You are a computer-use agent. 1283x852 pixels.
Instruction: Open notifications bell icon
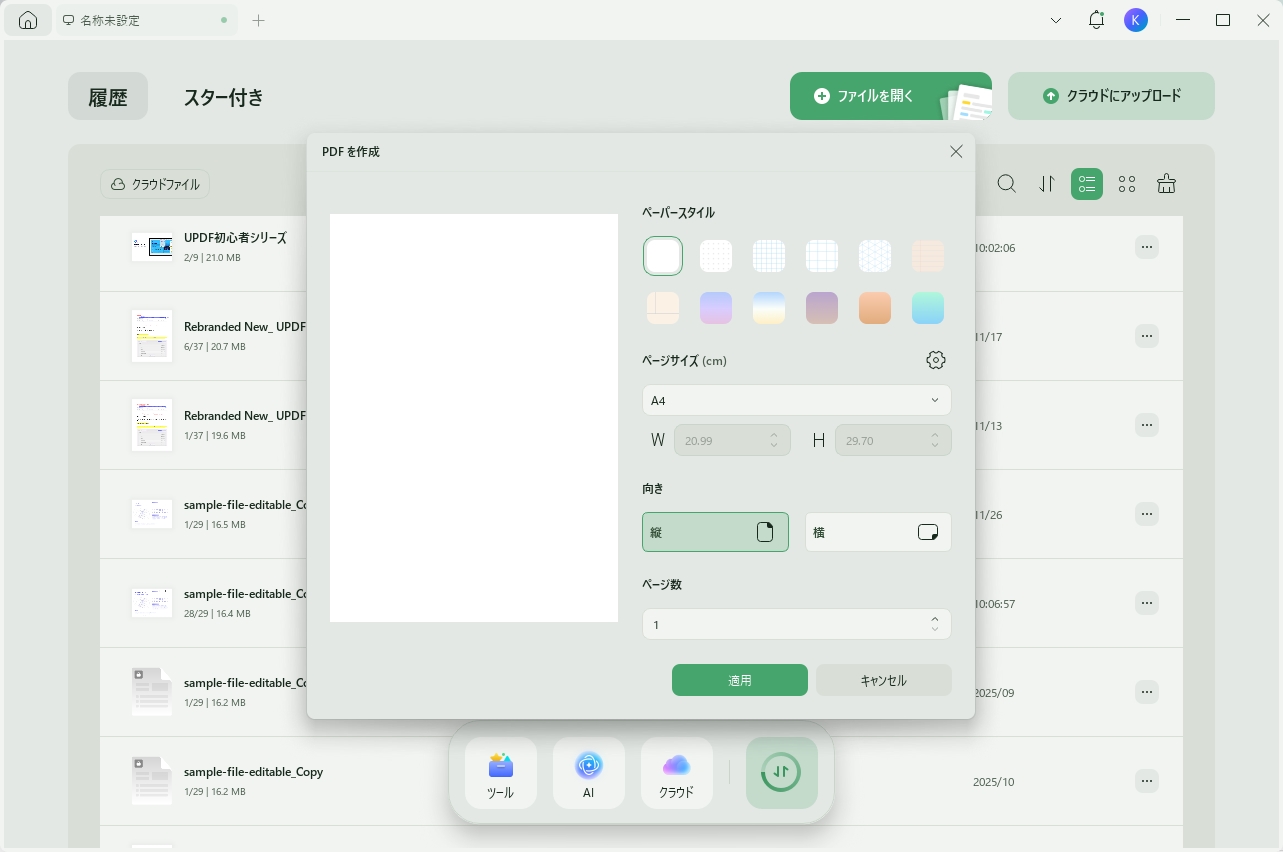click(x=1096, y=20)
